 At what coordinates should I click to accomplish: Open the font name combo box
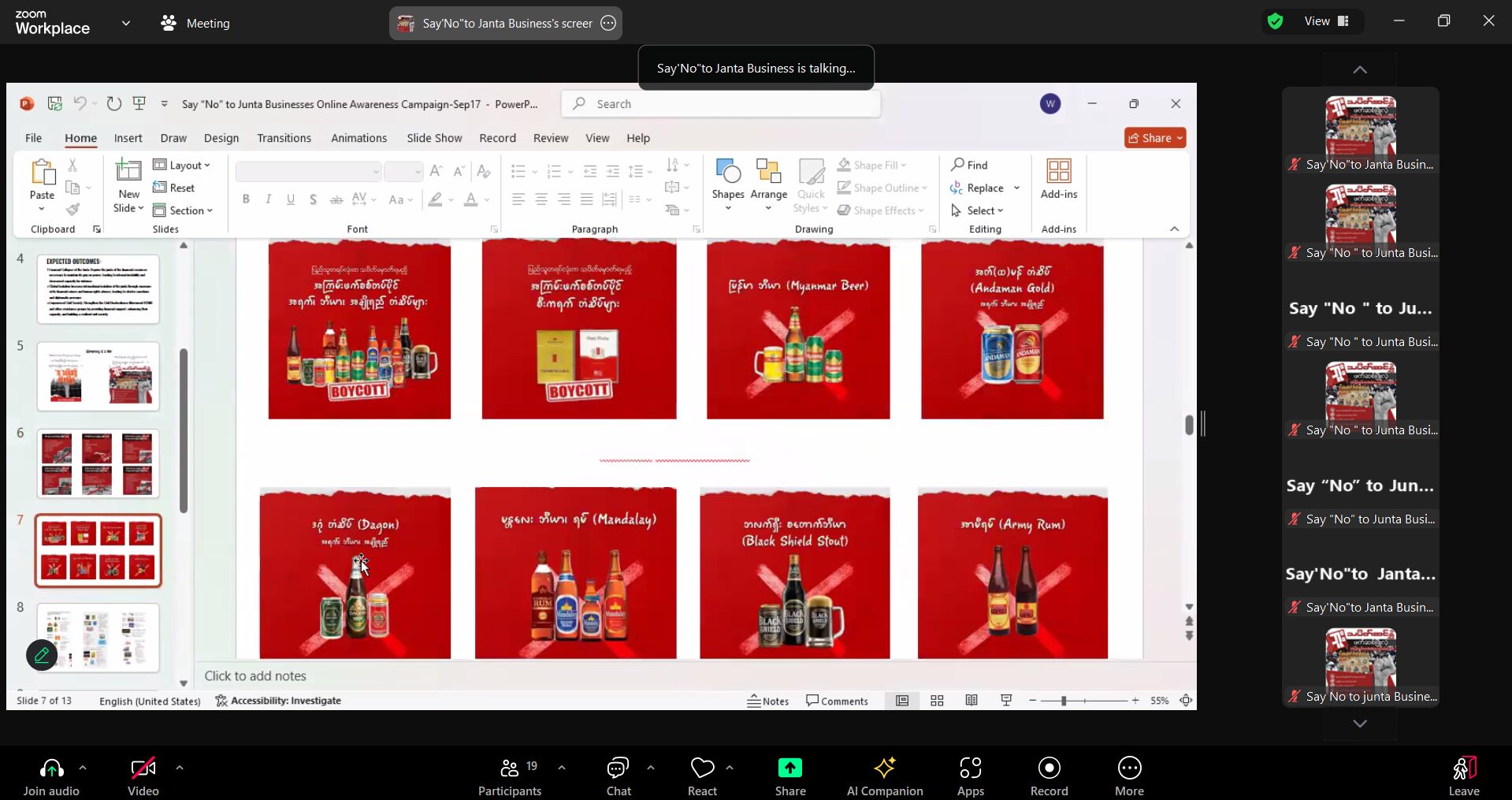[309, 171]
